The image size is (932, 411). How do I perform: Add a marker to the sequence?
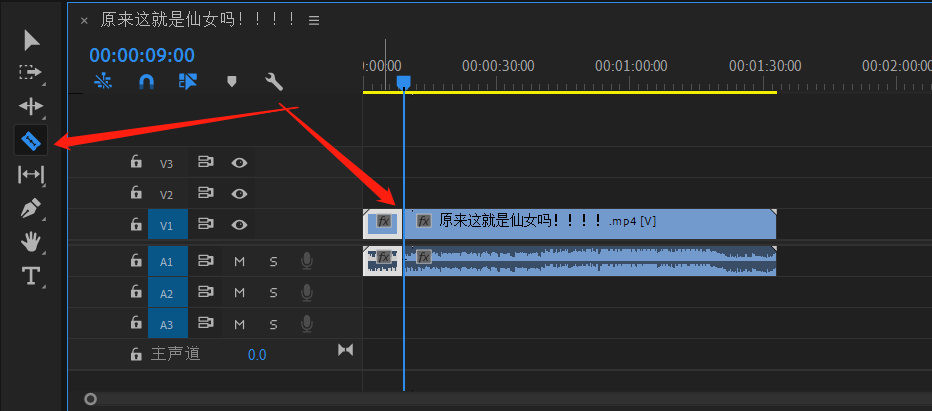(232, 82)
